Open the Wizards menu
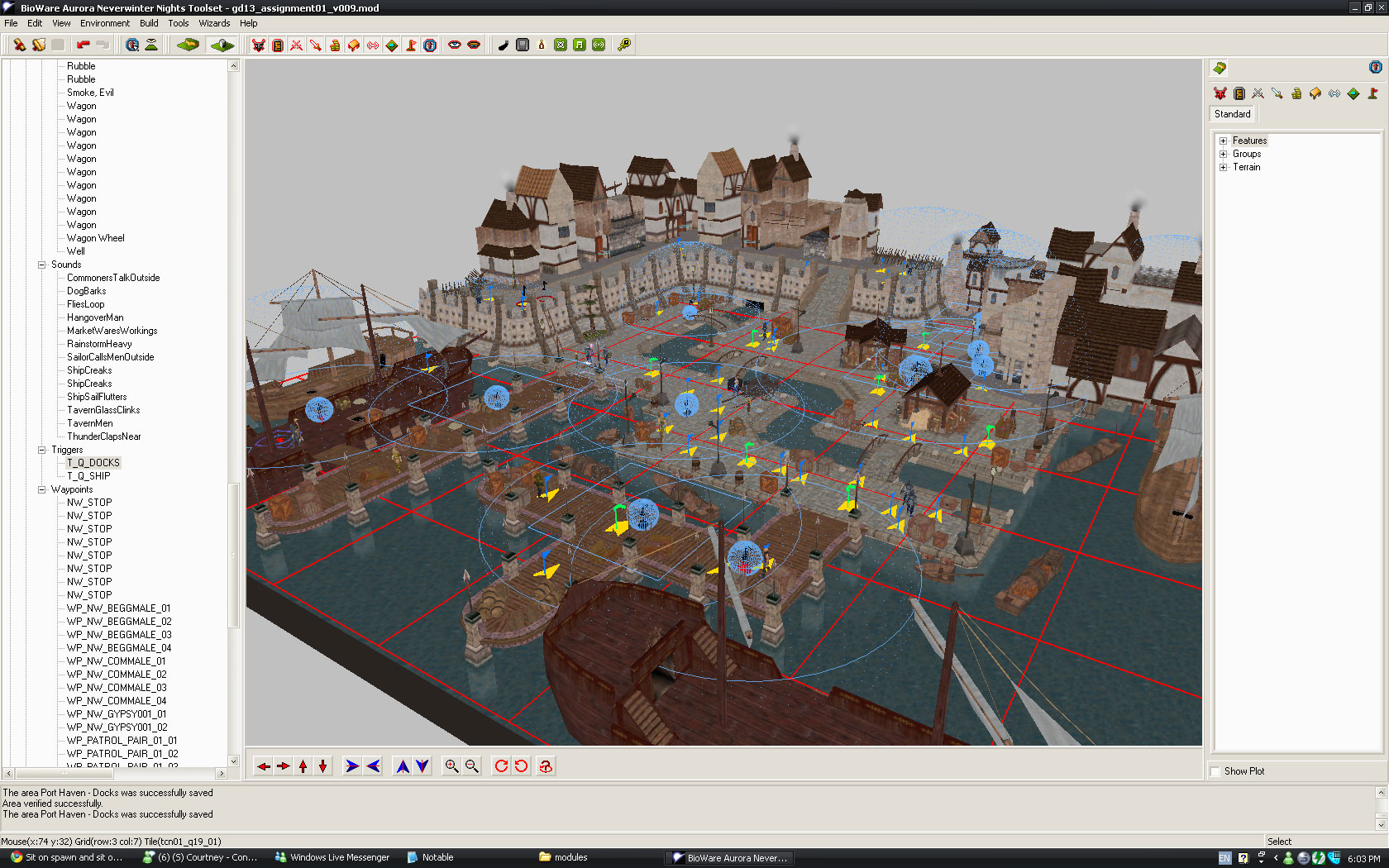 coord(214,23)
